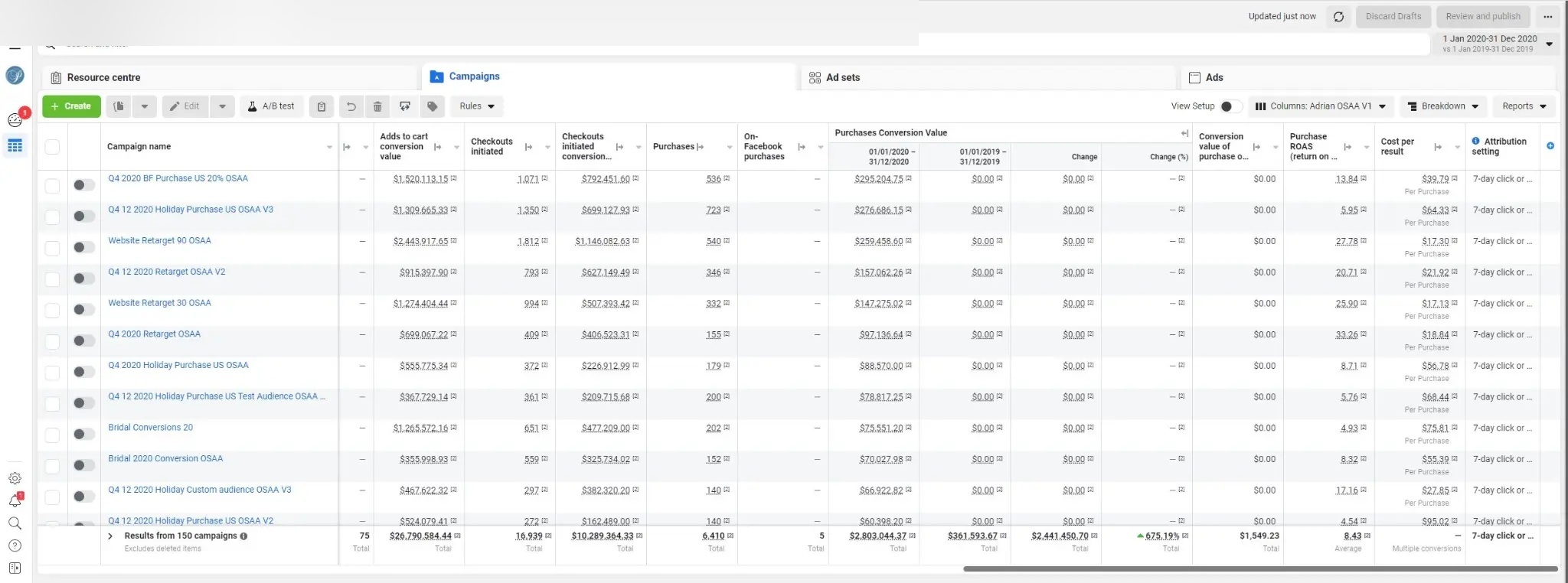This screenshot has height=583, width=1568.
Task: Click the blue plus add column icon
Action: [1550, 145]
